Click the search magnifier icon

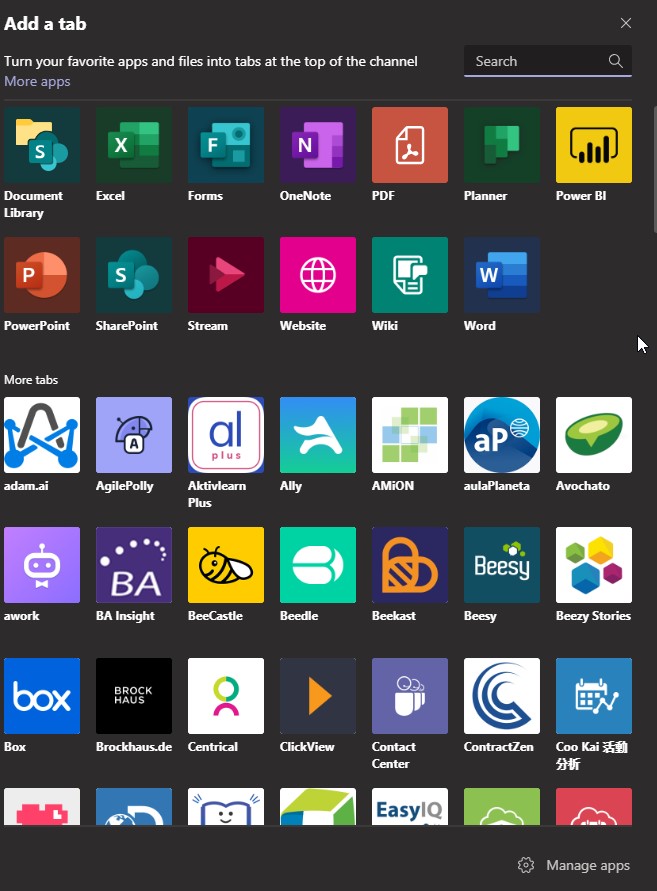click(616, 61)
